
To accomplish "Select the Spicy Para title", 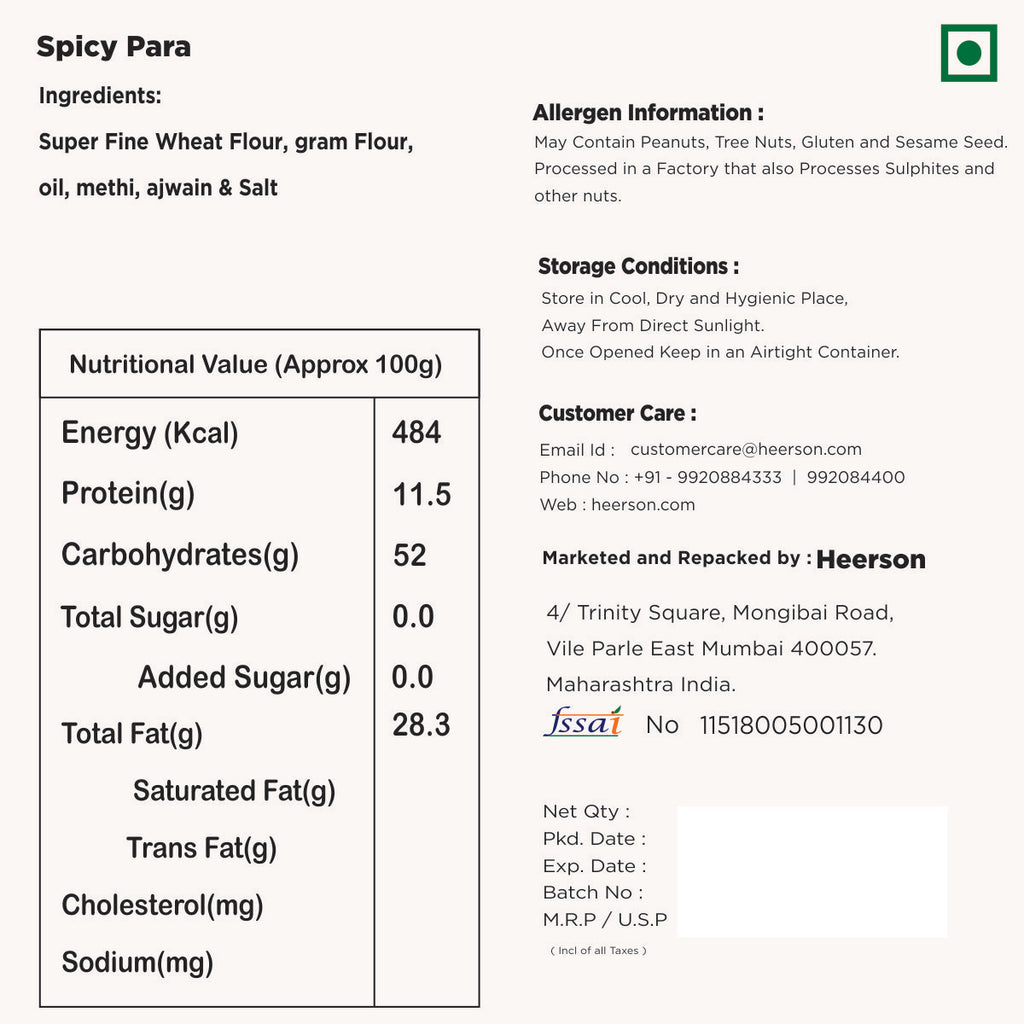I will click(x=113, y=47).
